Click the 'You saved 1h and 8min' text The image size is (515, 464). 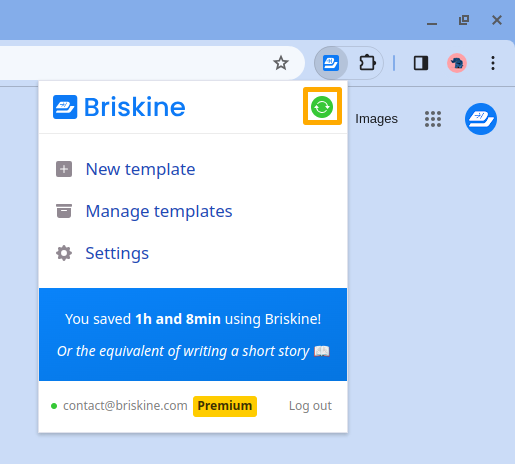click(x=193, y=319)
